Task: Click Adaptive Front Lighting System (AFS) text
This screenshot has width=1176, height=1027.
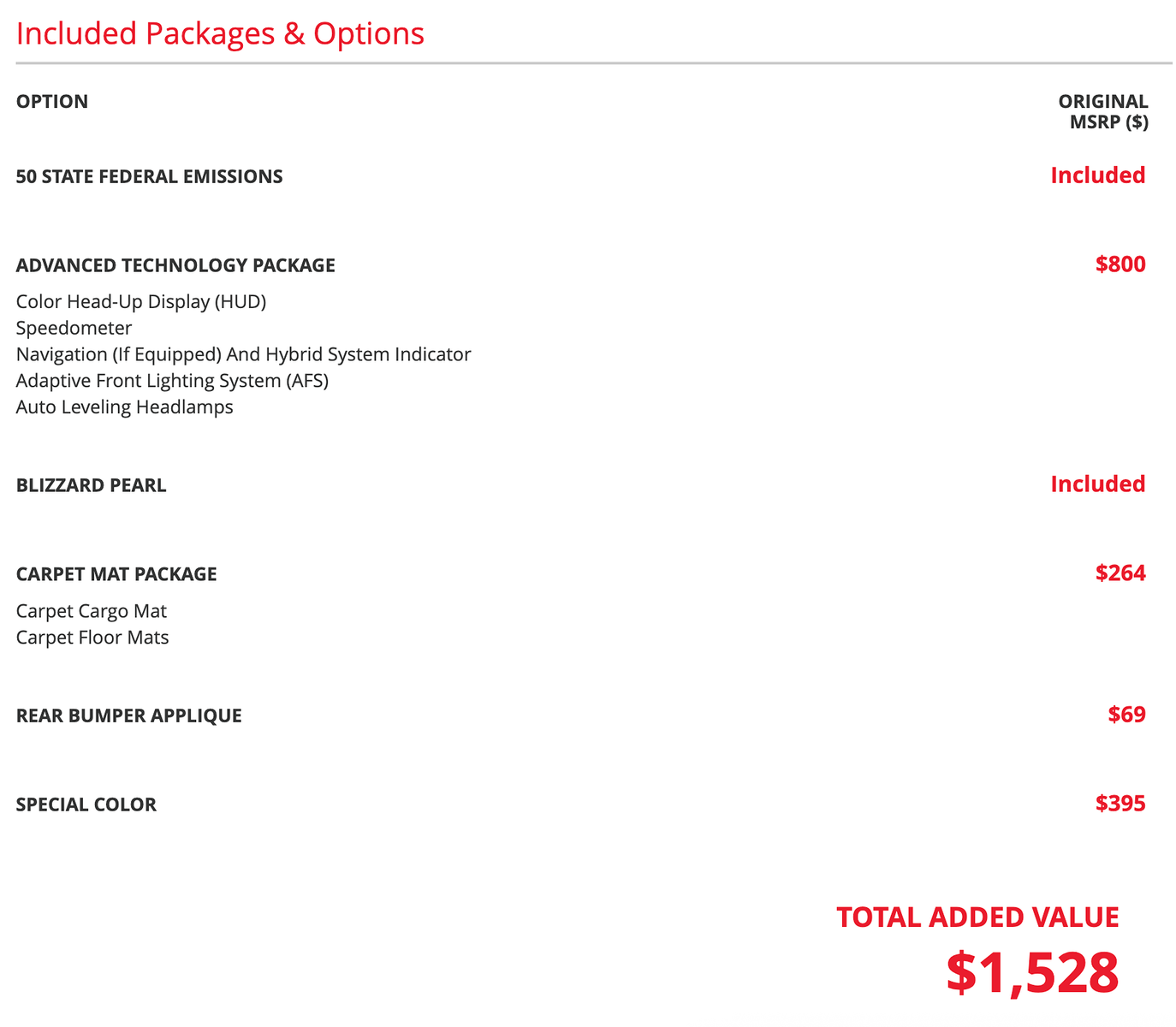Action: click(x=172, y=381)
